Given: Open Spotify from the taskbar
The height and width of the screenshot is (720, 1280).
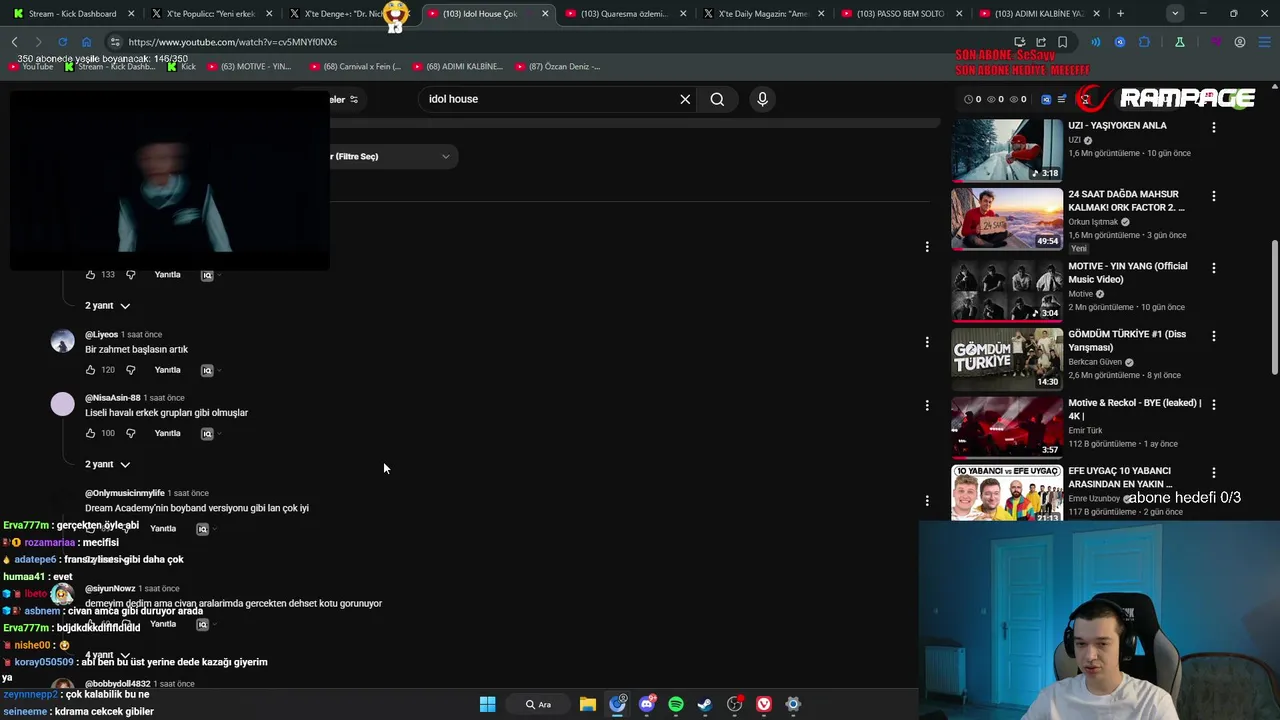Looking at the screenshot, I should click(676, 704).
